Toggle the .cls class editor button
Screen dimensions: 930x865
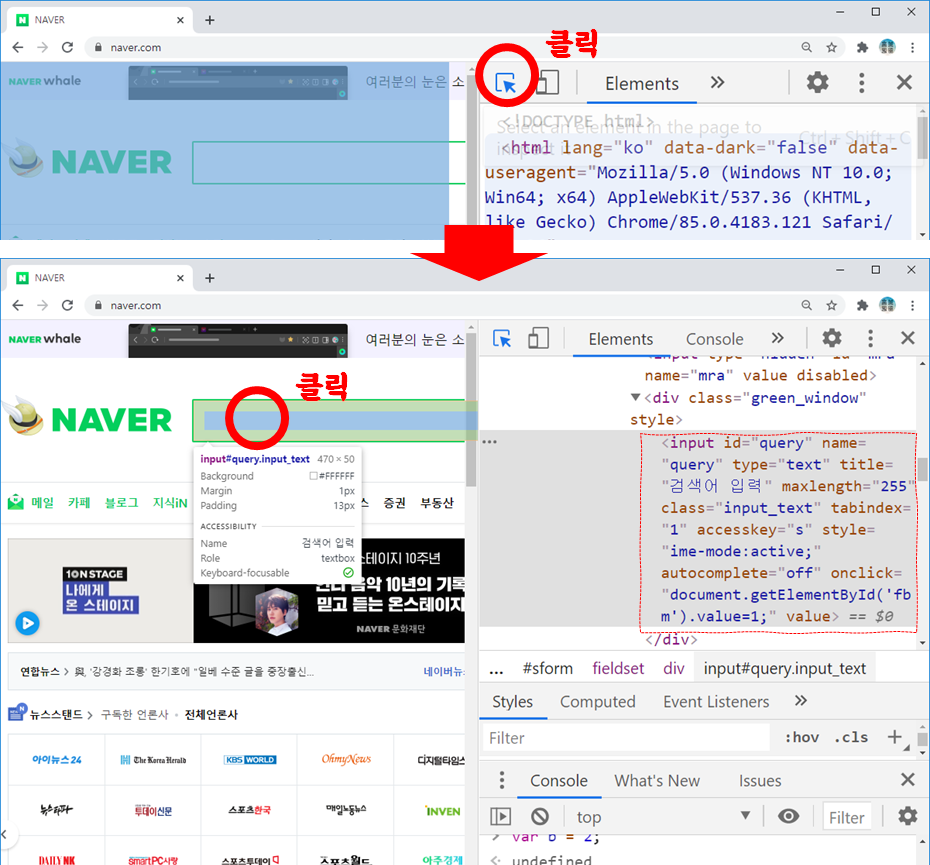click(x=851, y=737)
